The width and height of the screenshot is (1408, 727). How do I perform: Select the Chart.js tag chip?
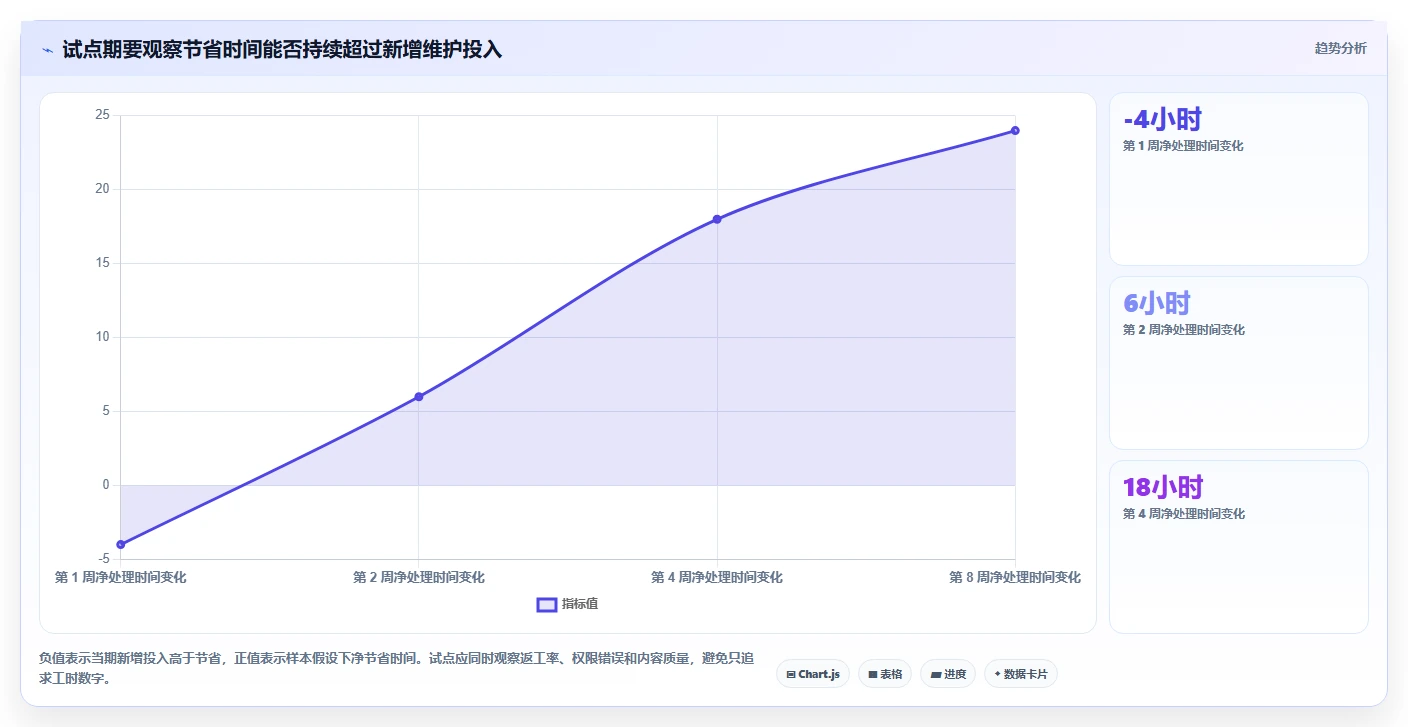813,674
